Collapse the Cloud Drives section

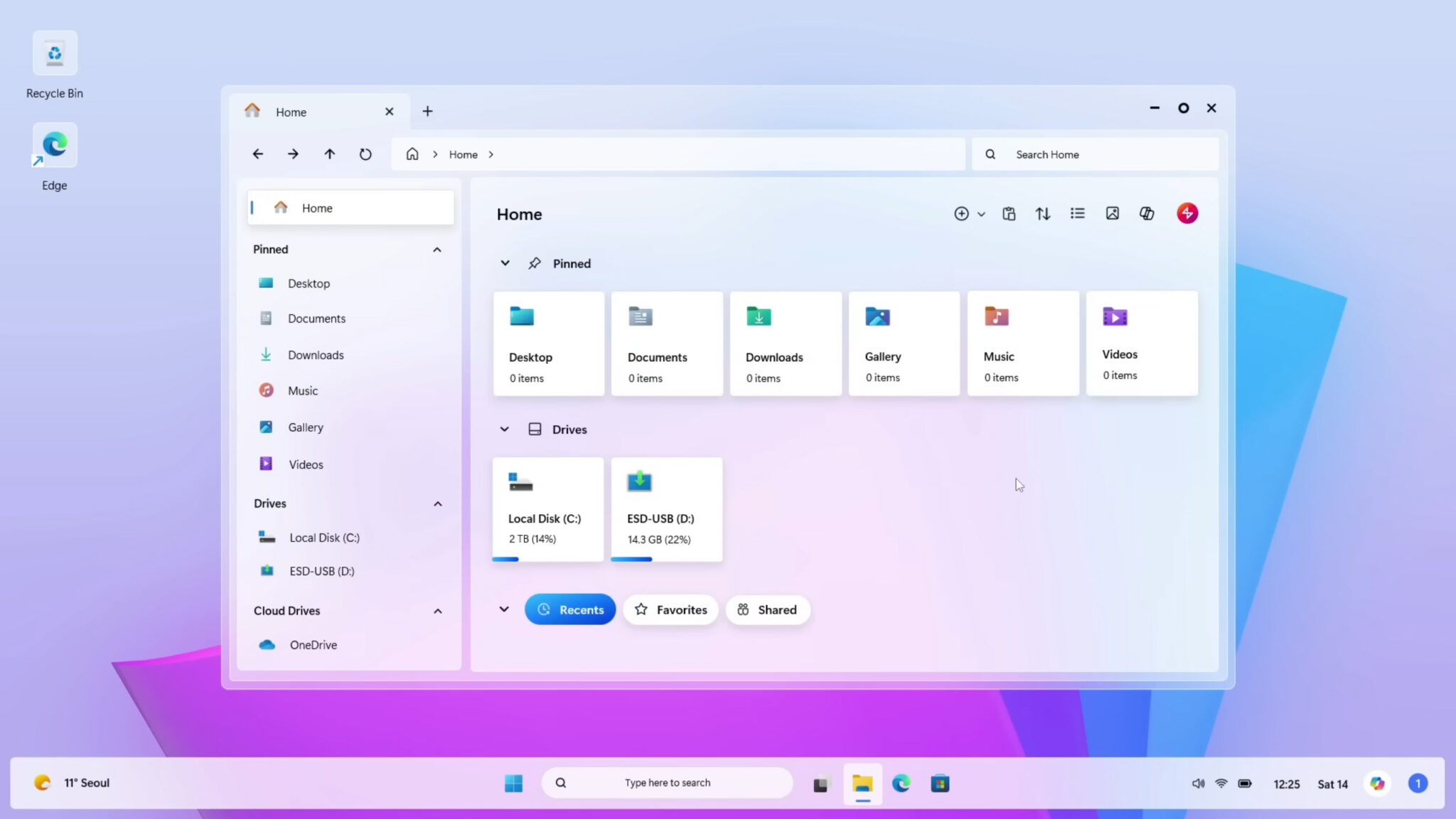click(x=437, y=611)
